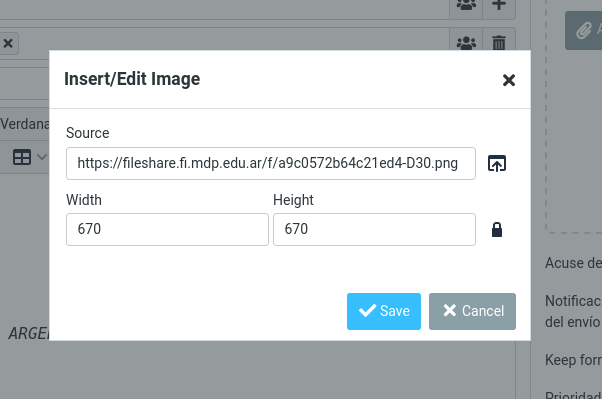
Task: Click the 'Insert/Edit Image' dialog title
Action: click(132, 79)
